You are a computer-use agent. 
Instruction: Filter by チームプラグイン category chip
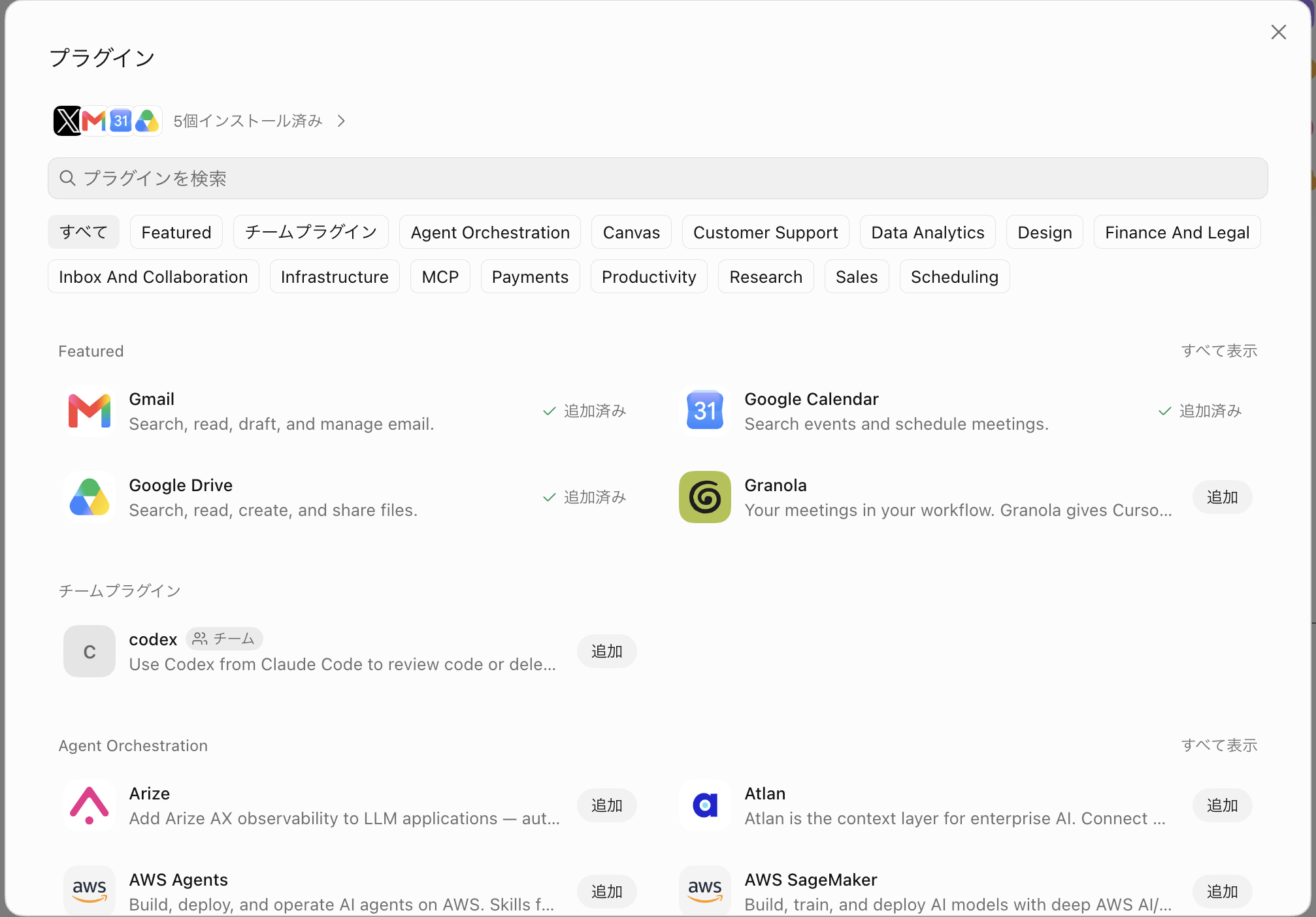(311, 232)
